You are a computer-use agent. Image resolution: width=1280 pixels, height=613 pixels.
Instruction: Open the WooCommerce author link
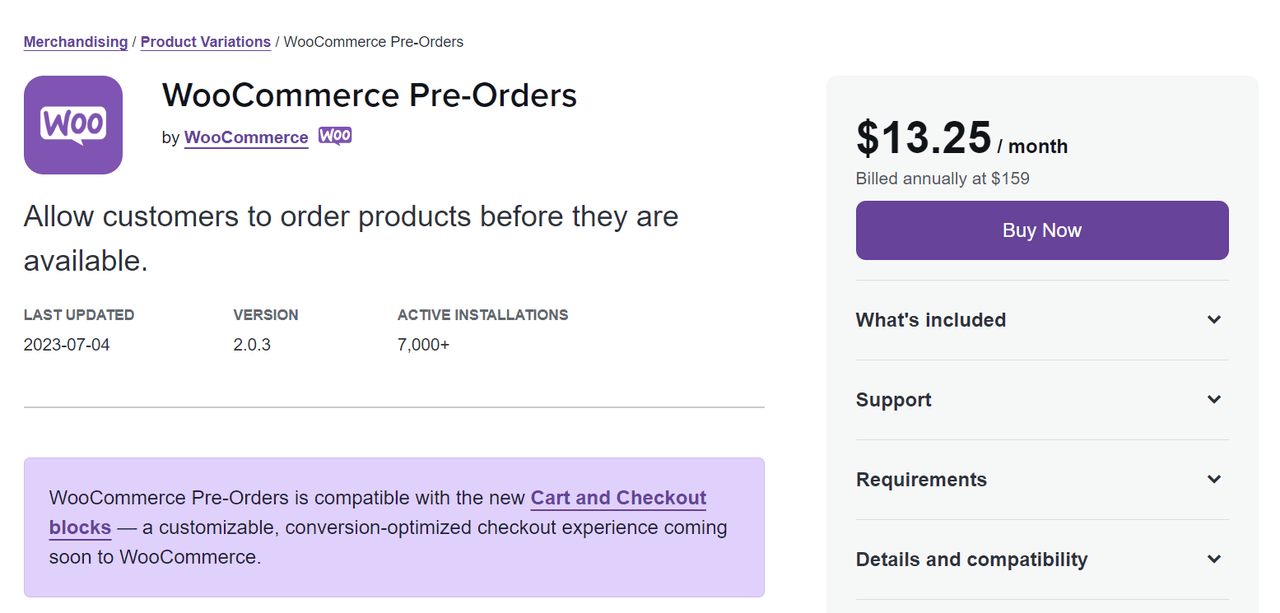(246, 138)
